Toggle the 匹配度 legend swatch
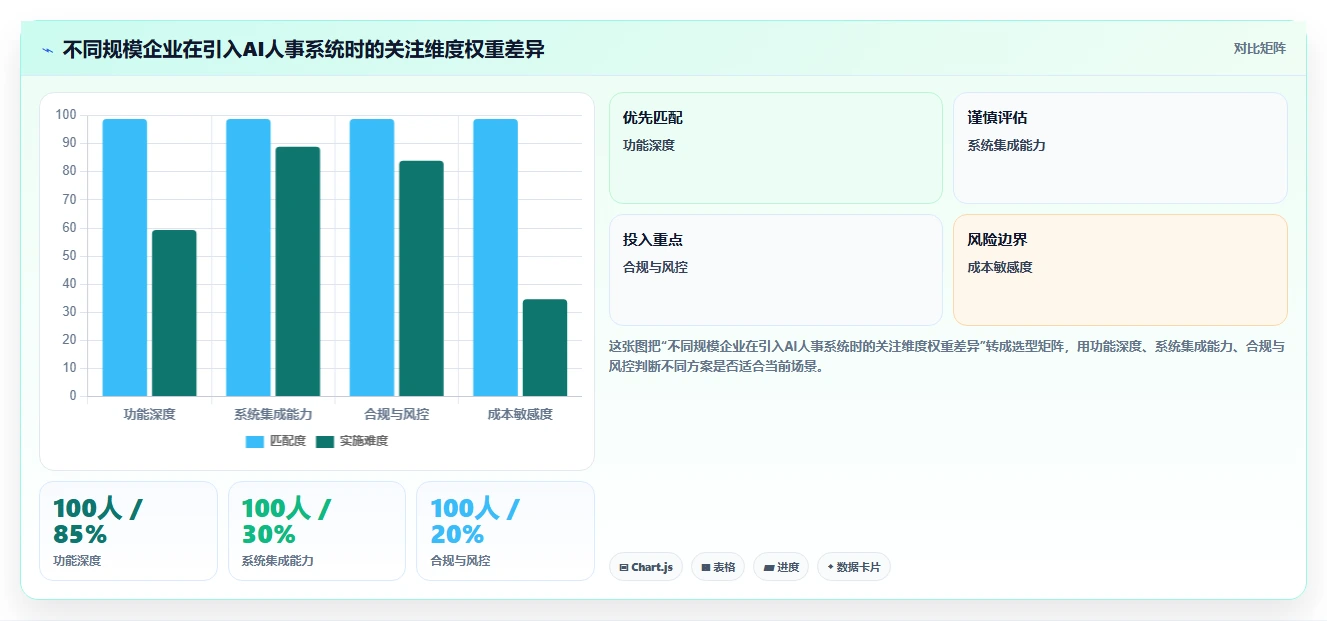The image size is (1327, 621). tap(254, 441)
